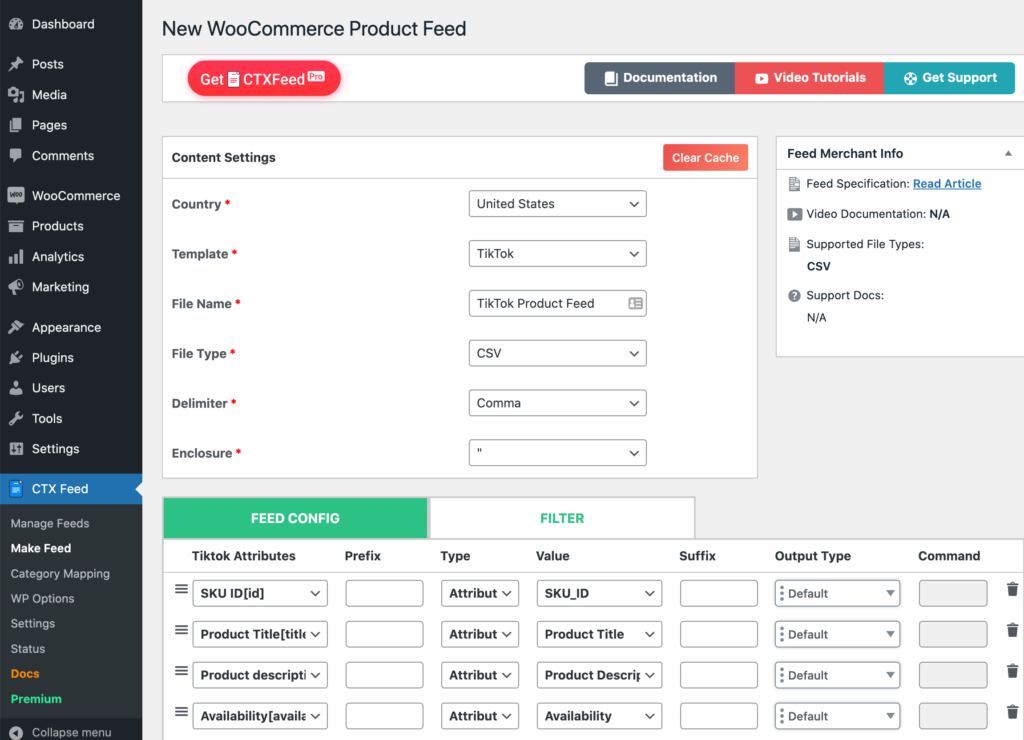Open the Type dropdown in Availability row
The height and width of the screenshot is (740, 1024).
point(479,716)
